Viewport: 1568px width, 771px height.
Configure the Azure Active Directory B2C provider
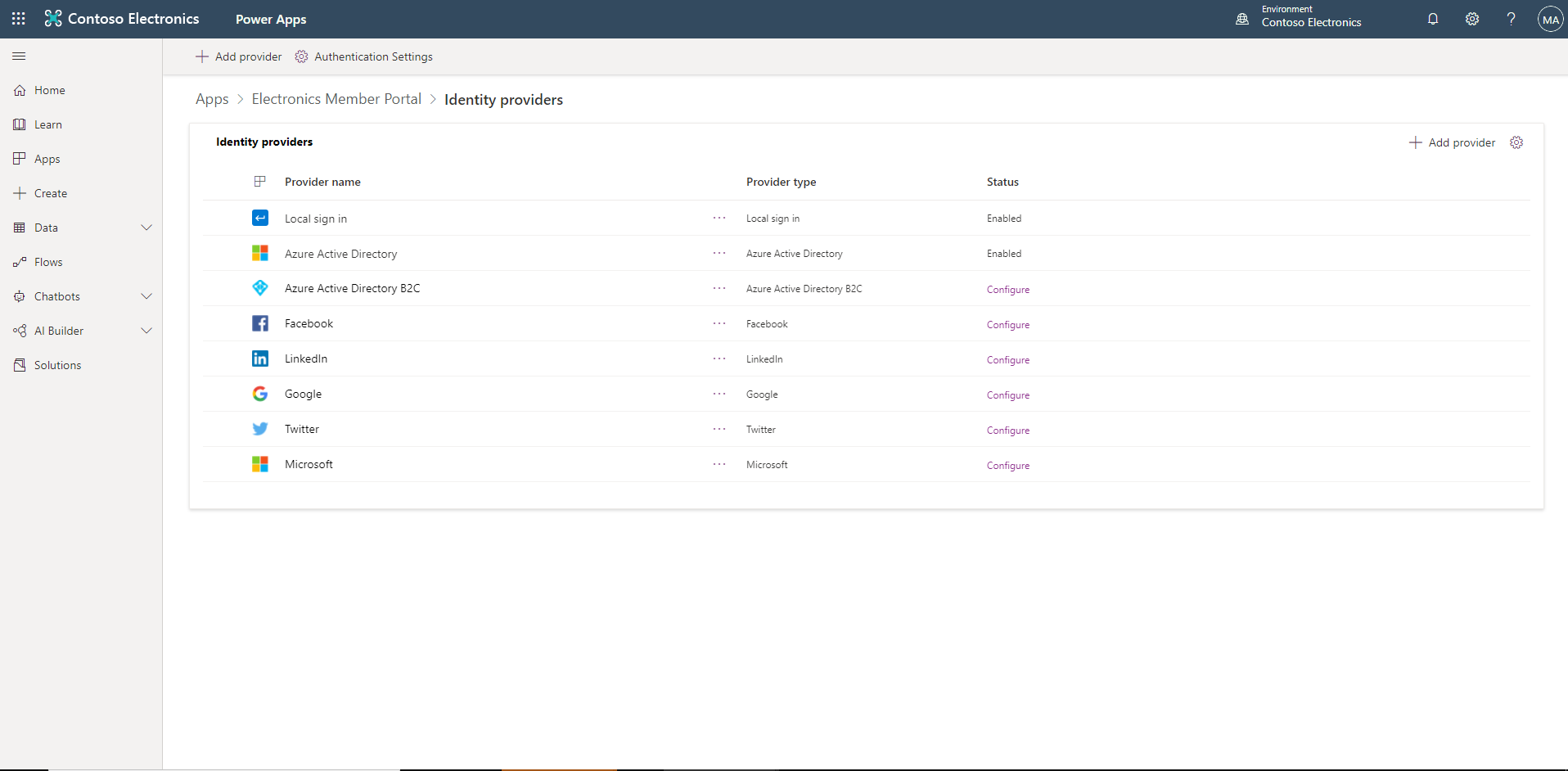[1007, 290]
